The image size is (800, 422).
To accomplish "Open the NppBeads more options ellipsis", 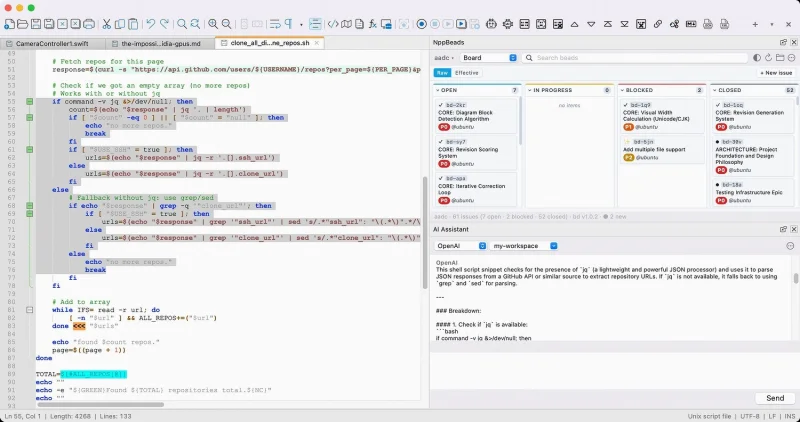I will click(791, 58).
